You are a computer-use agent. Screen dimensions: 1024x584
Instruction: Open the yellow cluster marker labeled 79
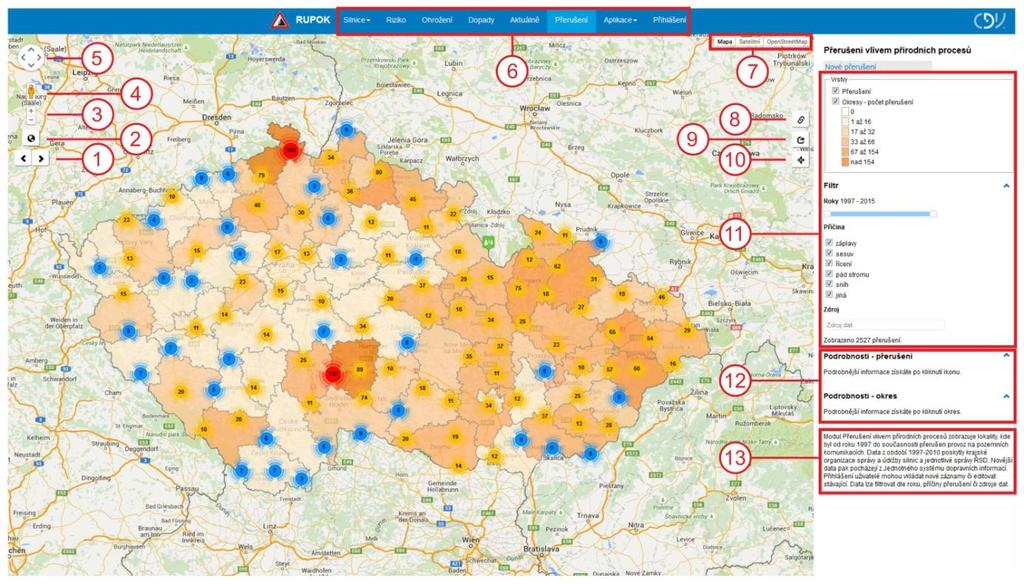click(261, 175)
